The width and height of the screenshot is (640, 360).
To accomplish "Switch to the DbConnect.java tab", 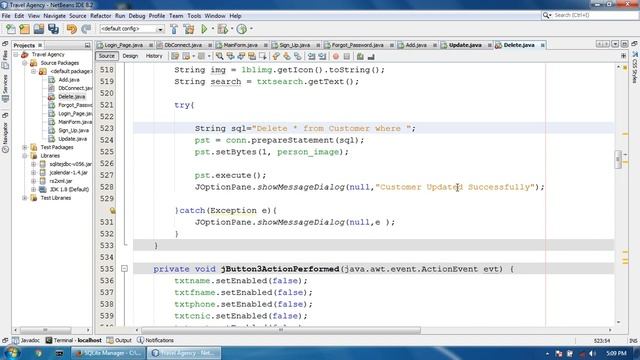I will click(x=183, y=45).
